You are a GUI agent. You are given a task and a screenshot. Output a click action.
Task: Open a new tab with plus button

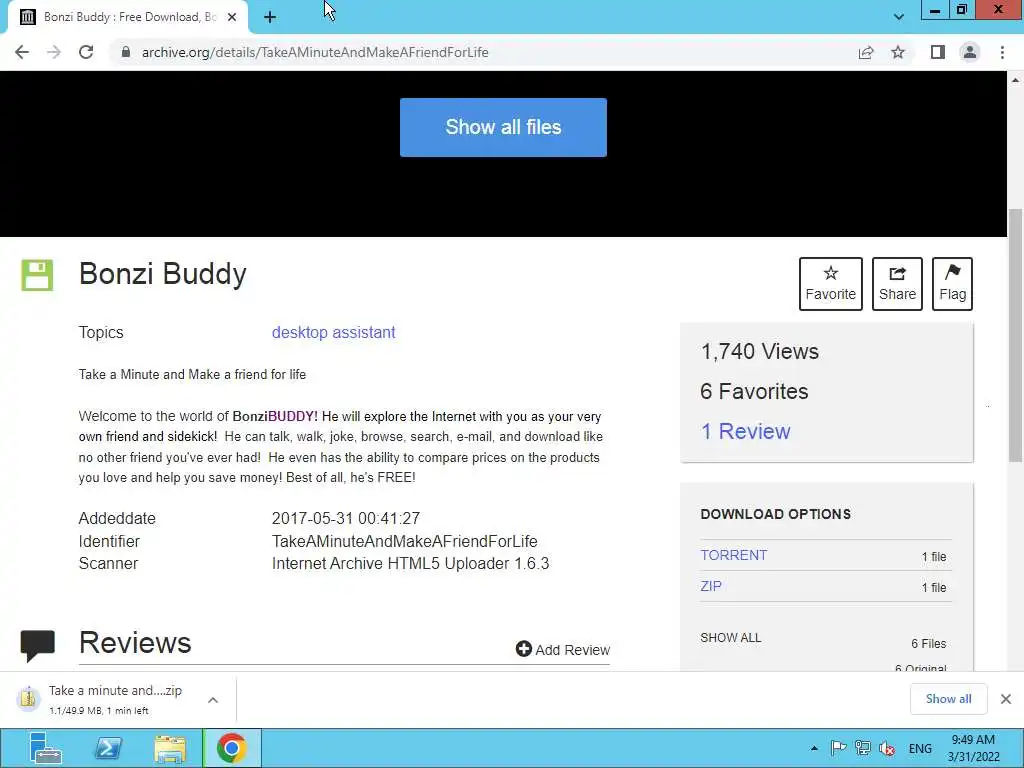tap(270, 18)
